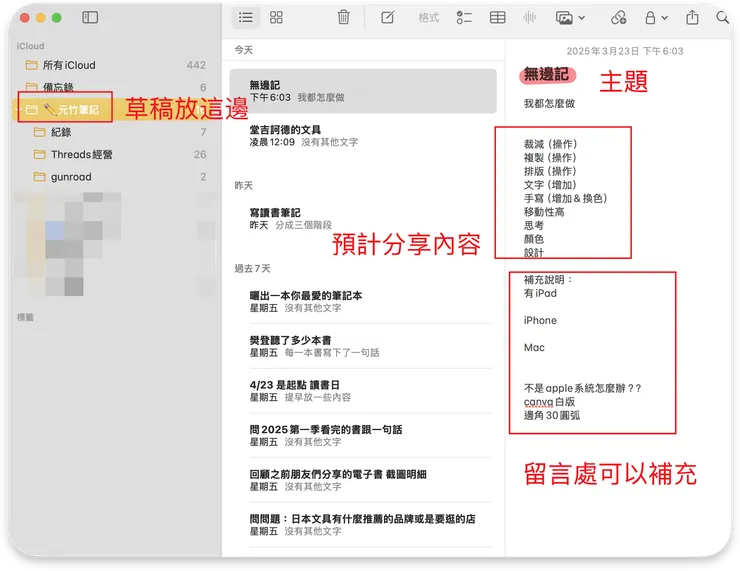The width and height of the screenshot is (740, 571).
Task: Collapse the 元竹筆記 folder chevron
Action: click(x=19, y=110)
